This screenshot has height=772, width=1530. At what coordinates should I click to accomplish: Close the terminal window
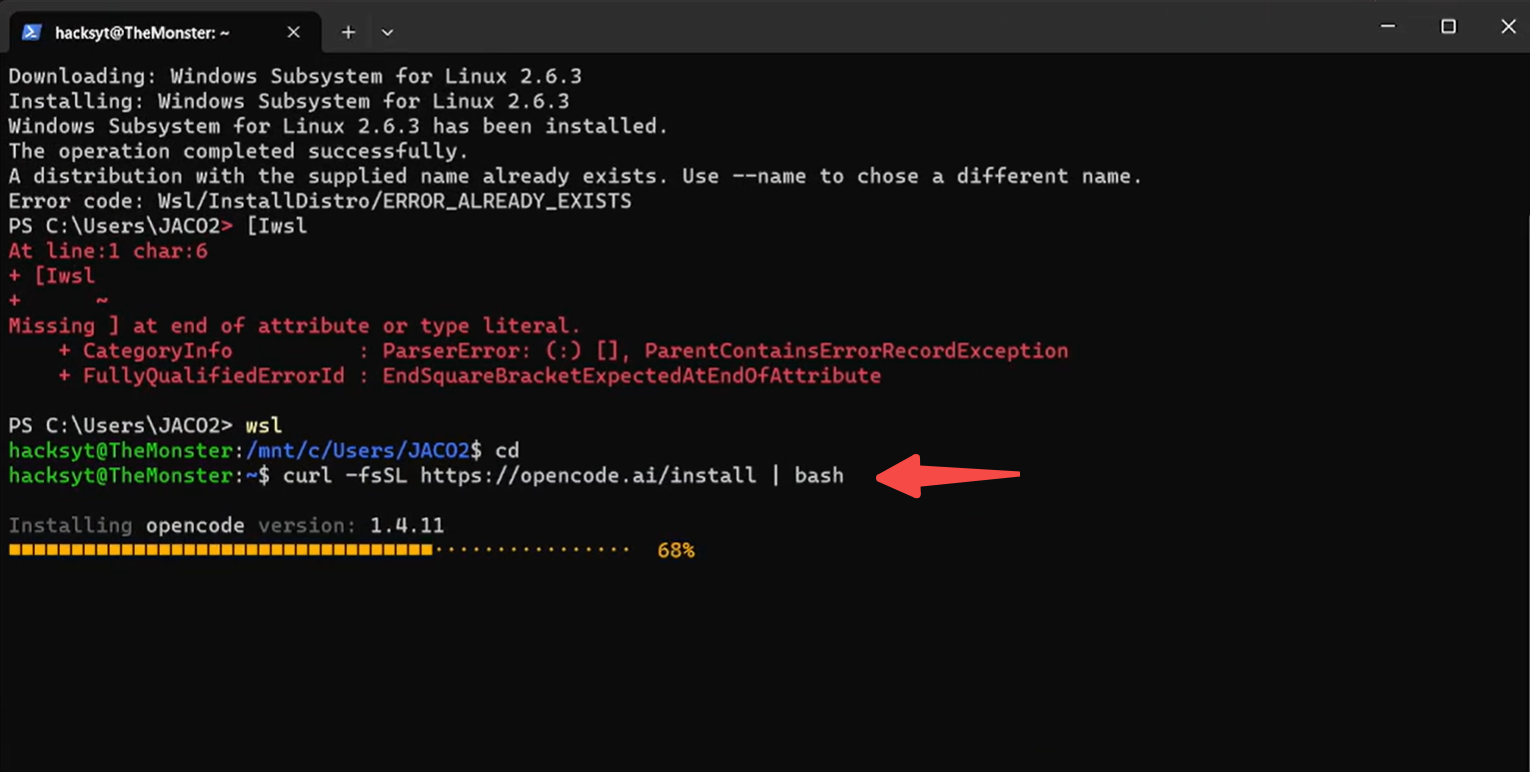coord(1508,27)
